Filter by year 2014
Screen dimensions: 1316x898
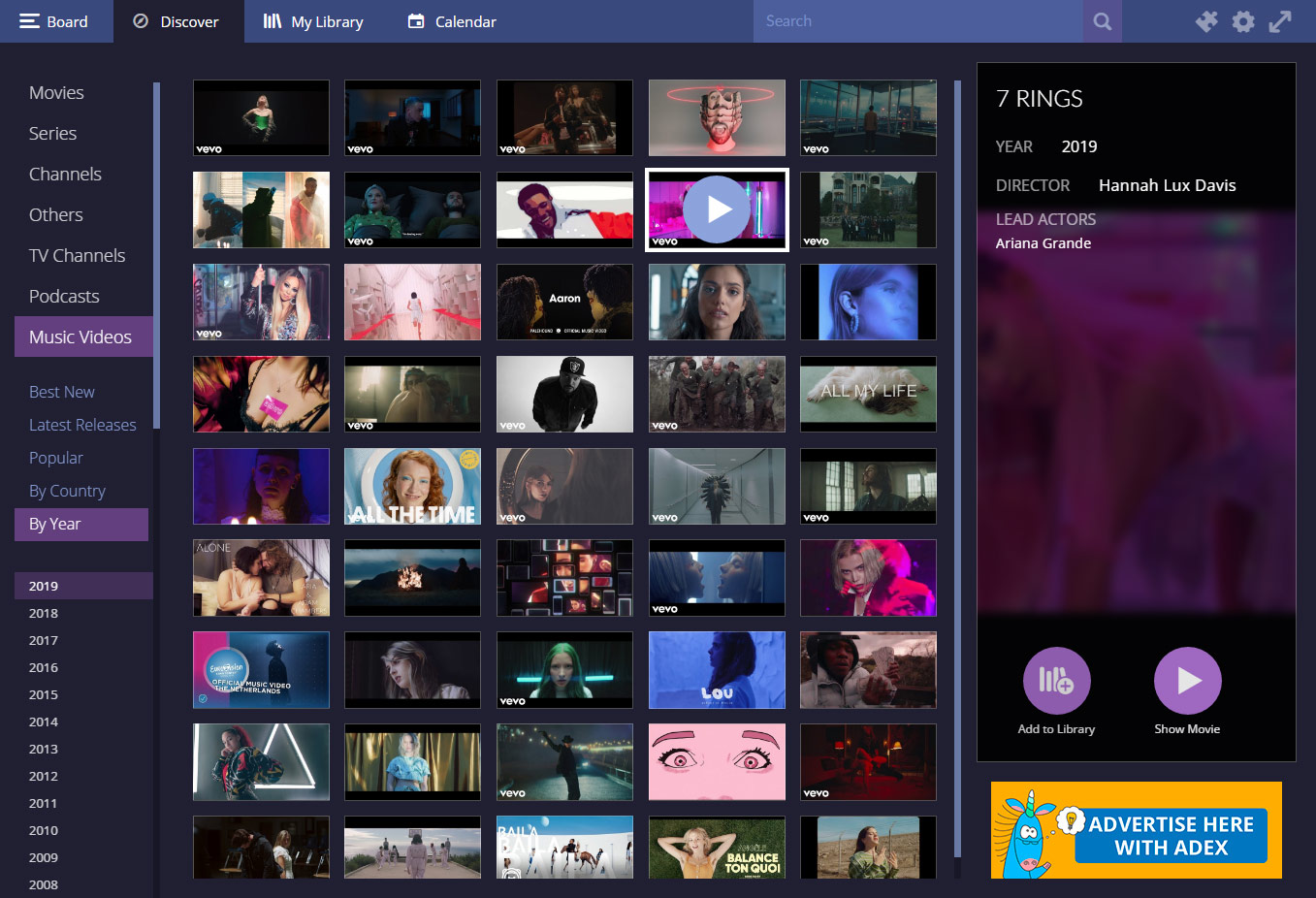tap(83, 722)
